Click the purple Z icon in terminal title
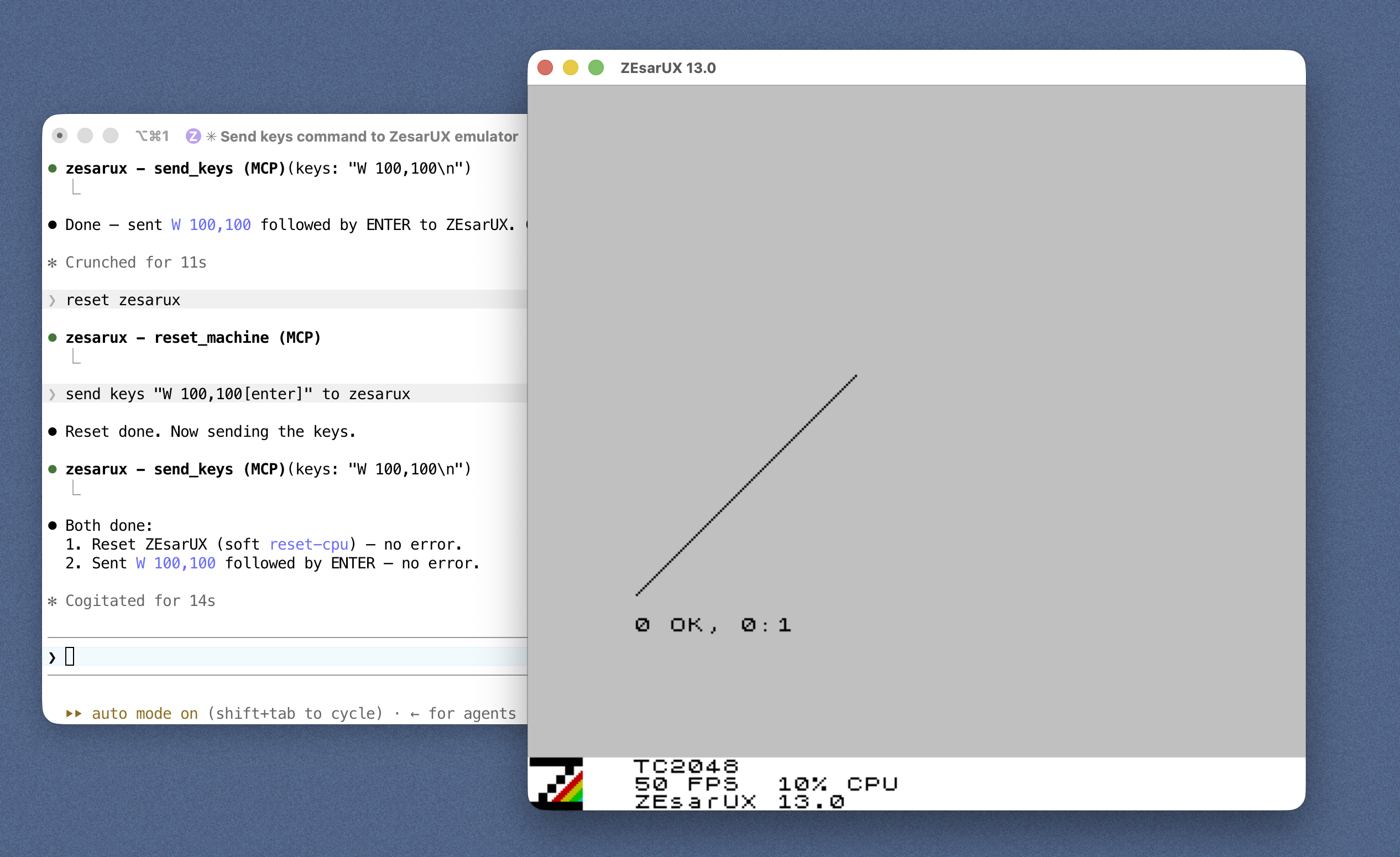This screenshot has width=1400, height=857. (193, 137)
